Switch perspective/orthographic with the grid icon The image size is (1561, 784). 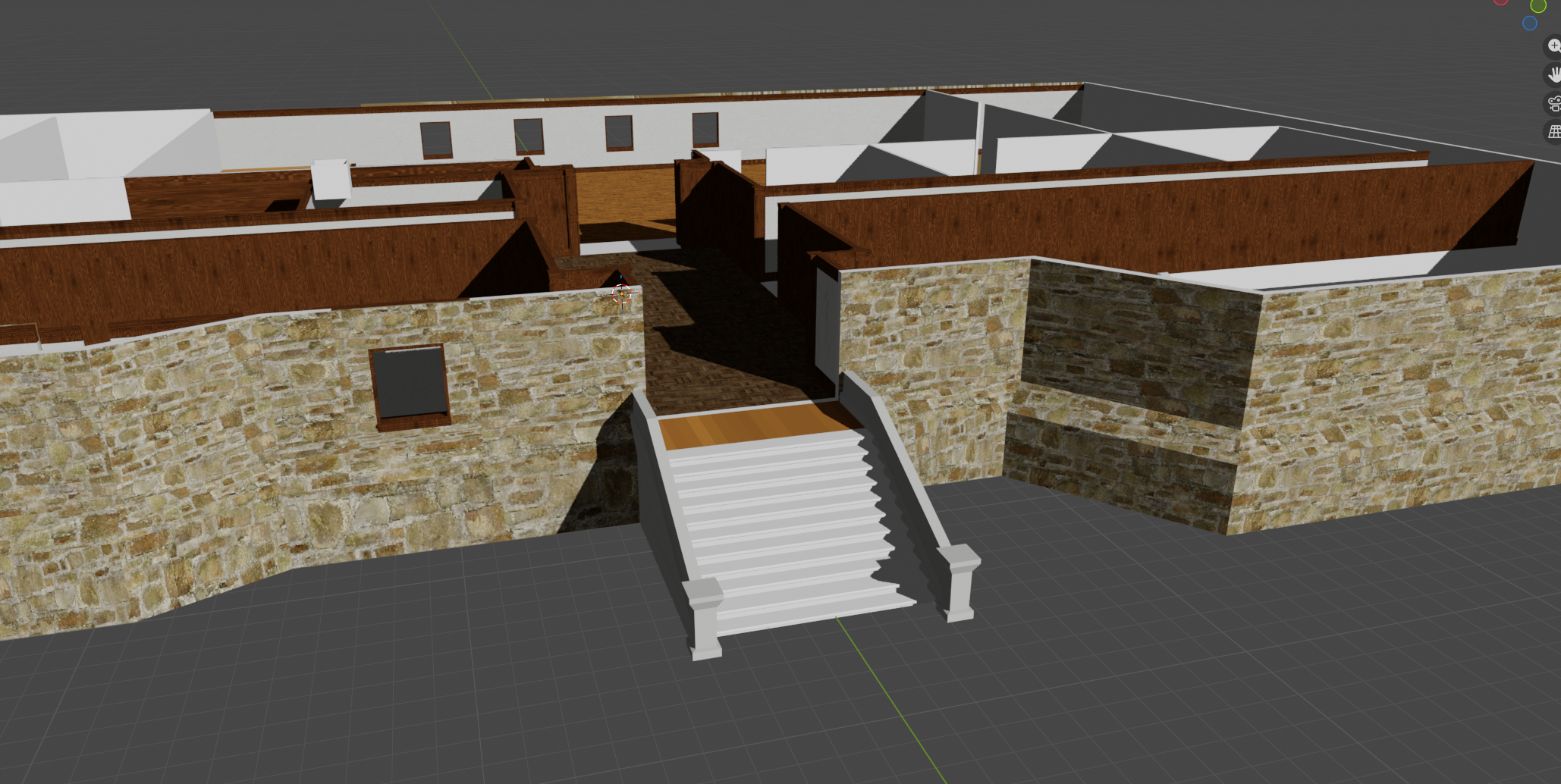[1553, 132]
